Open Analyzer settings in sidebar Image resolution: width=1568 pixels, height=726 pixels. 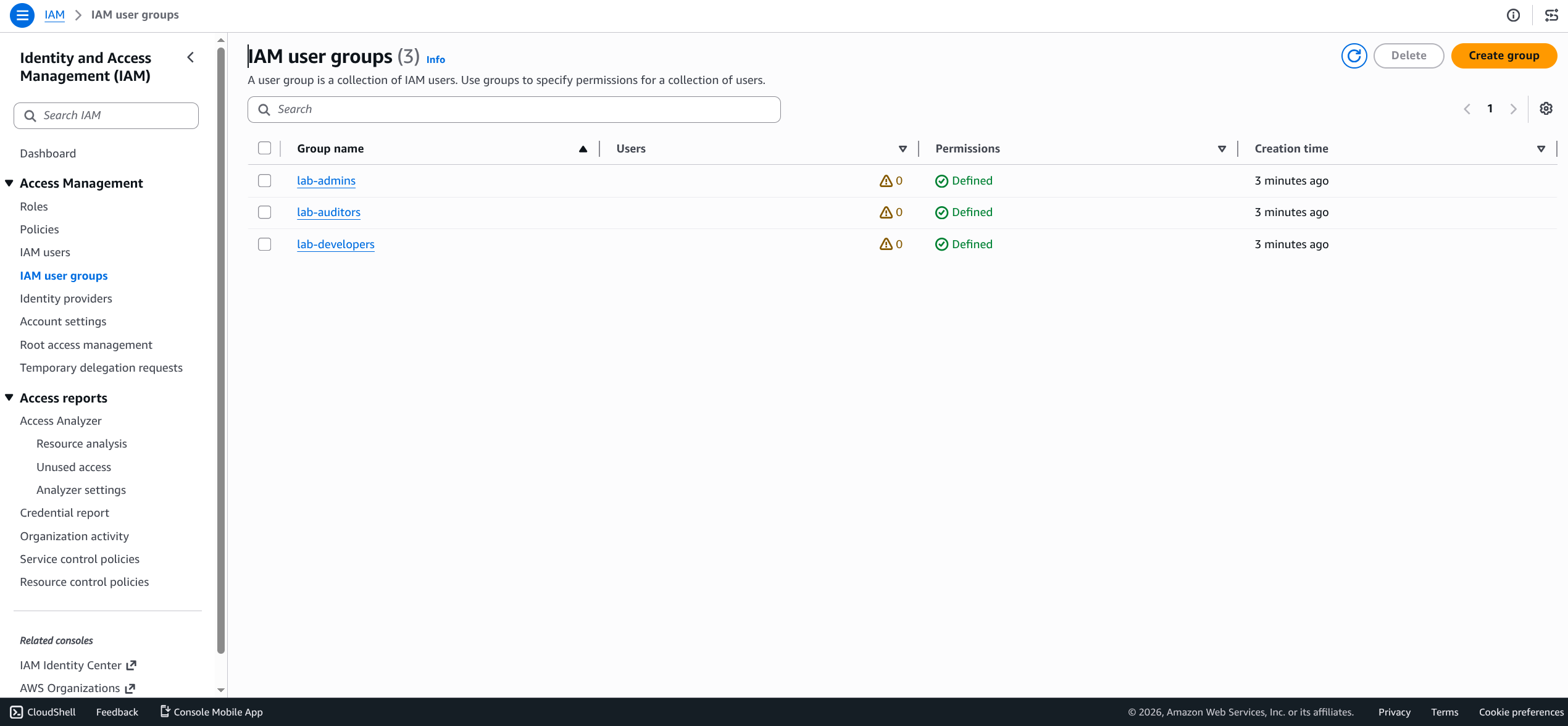coord(81,490)
